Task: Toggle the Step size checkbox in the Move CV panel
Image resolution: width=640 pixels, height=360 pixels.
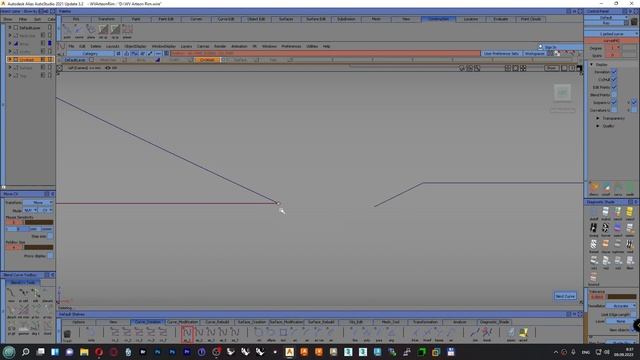Action: 50,236
